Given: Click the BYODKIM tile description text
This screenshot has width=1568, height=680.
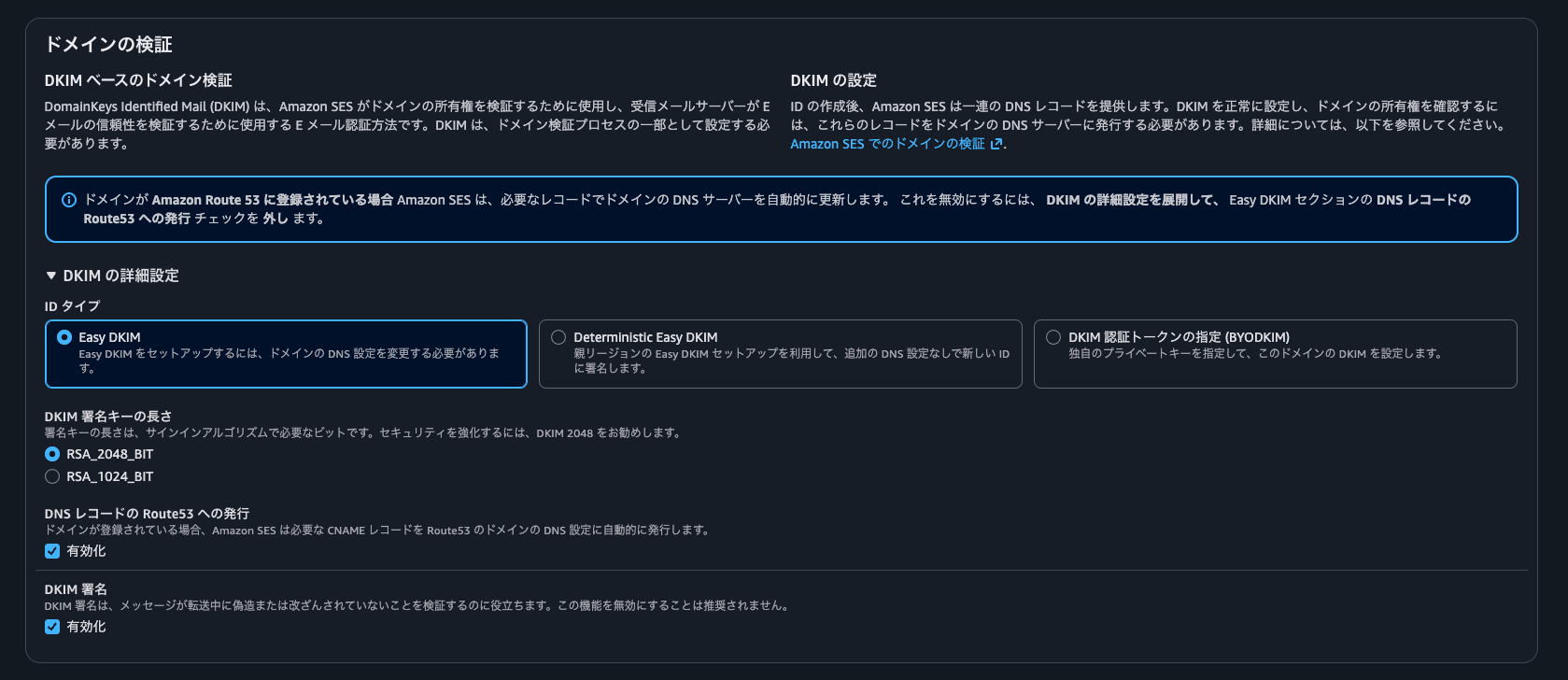Looking at the screenshot, I should pos(1254,354).
